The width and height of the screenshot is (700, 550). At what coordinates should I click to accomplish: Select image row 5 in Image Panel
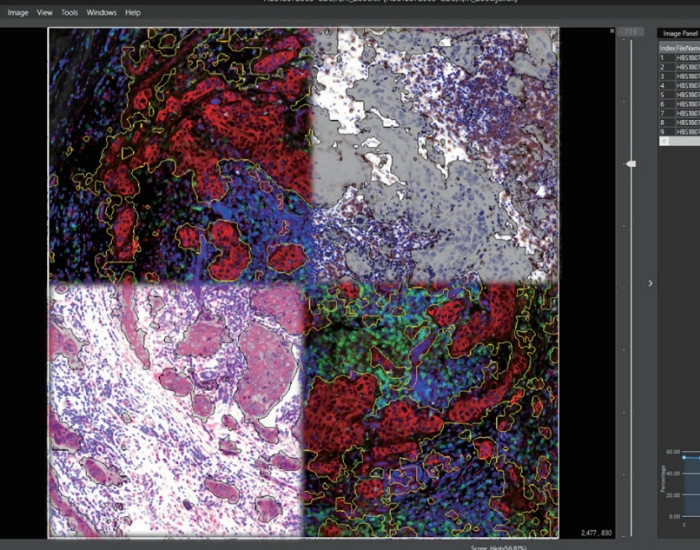(679, 95)
